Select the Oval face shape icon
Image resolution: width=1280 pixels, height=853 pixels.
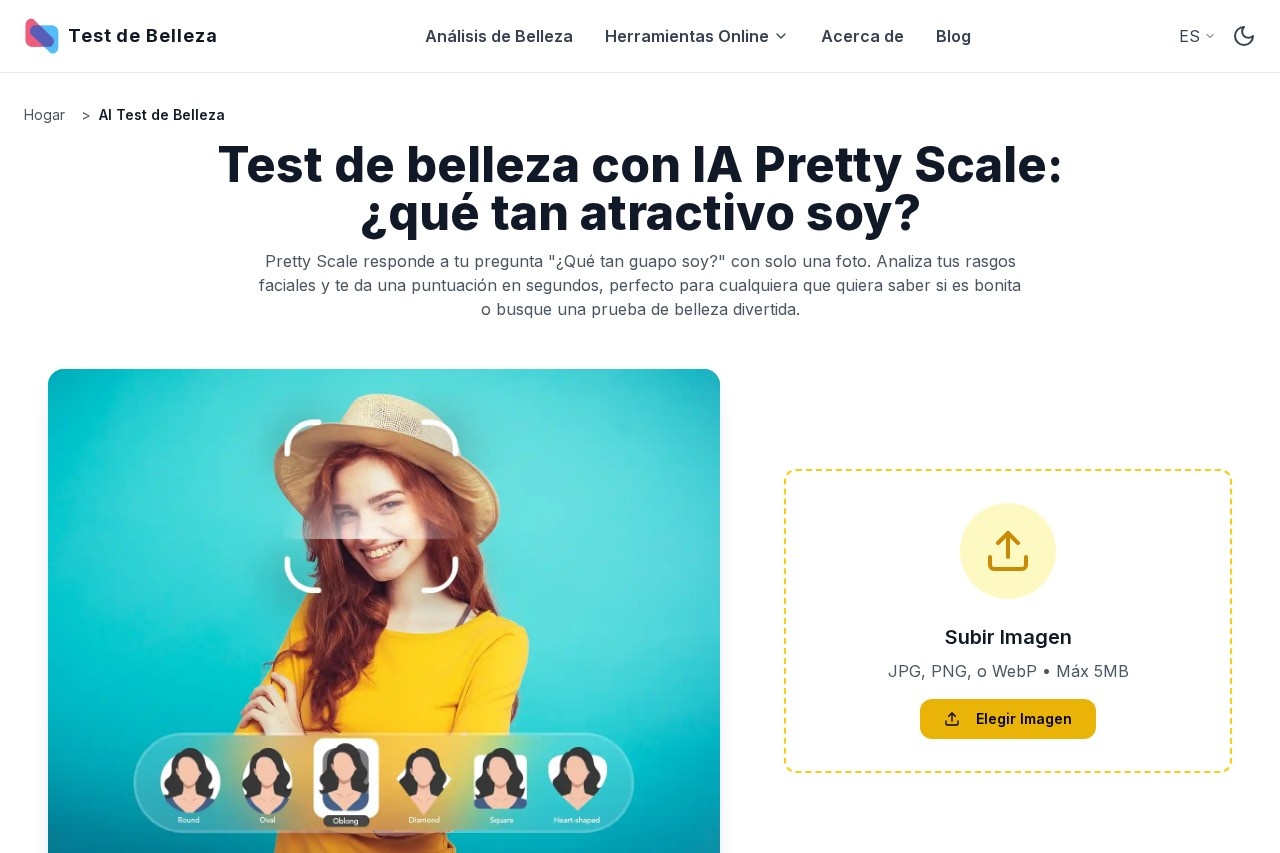click(x=267, y=785)
